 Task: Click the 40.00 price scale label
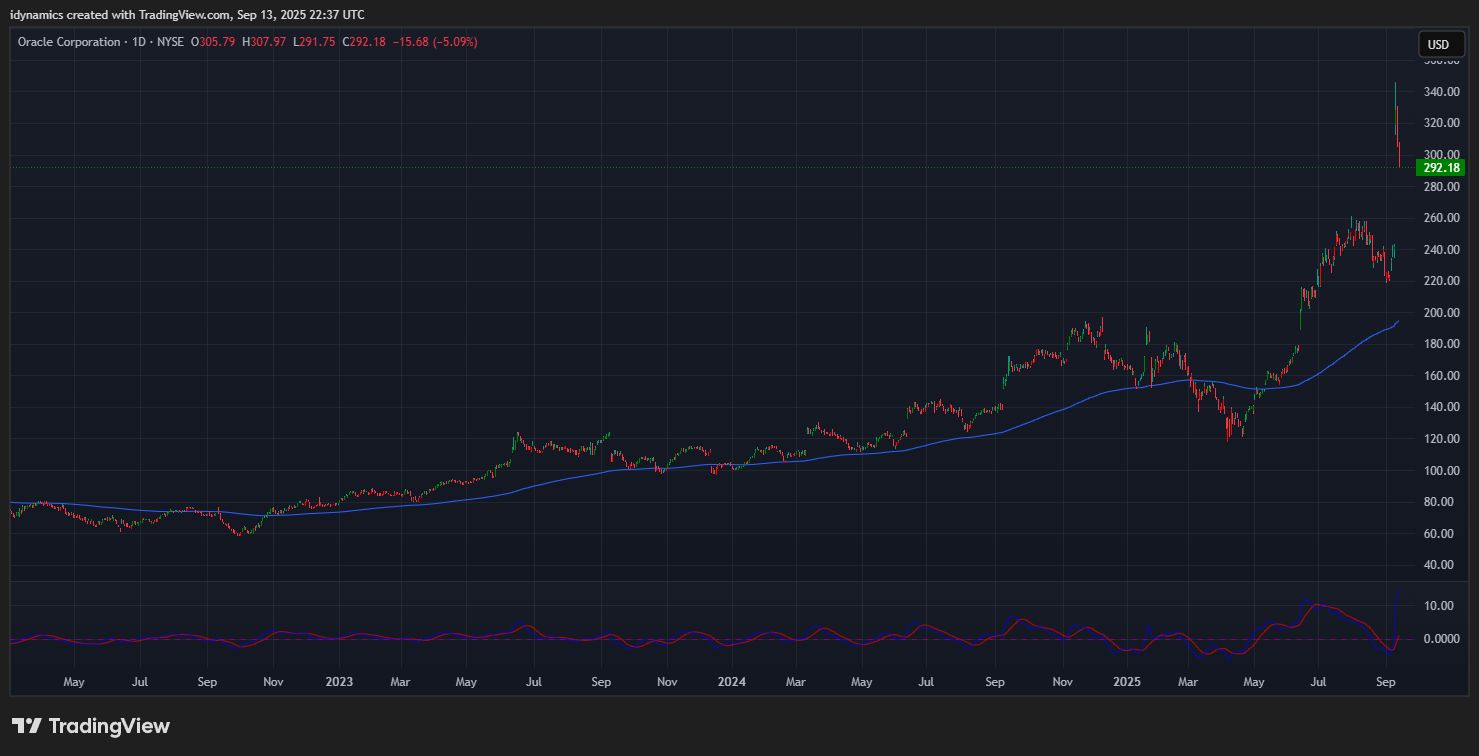(1439, 565)
